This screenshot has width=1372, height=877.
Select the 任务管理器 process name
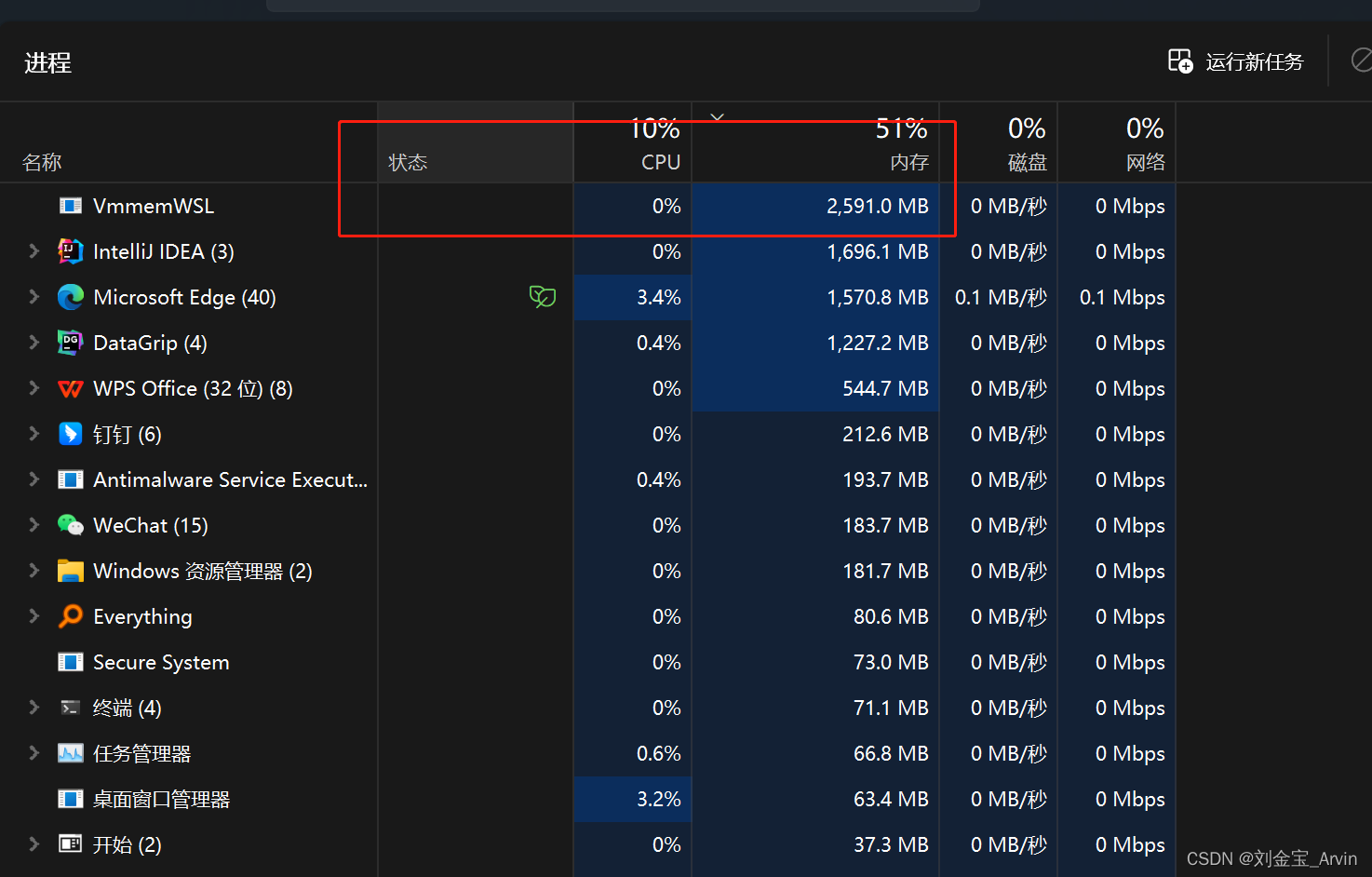(x=142, y=753)
